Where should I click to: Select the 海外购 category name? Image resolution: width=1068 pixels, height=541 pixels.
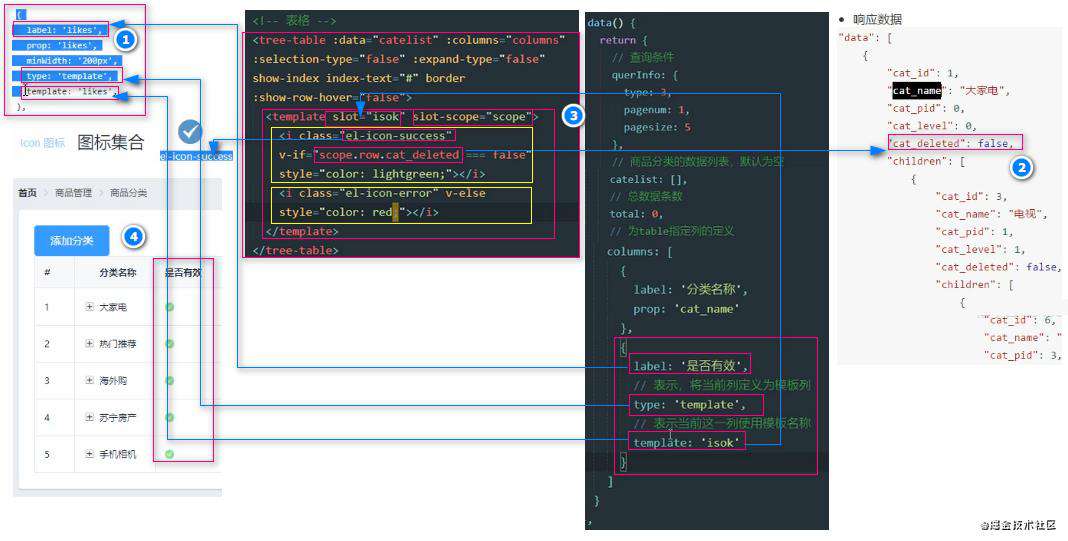coord(113,381)
